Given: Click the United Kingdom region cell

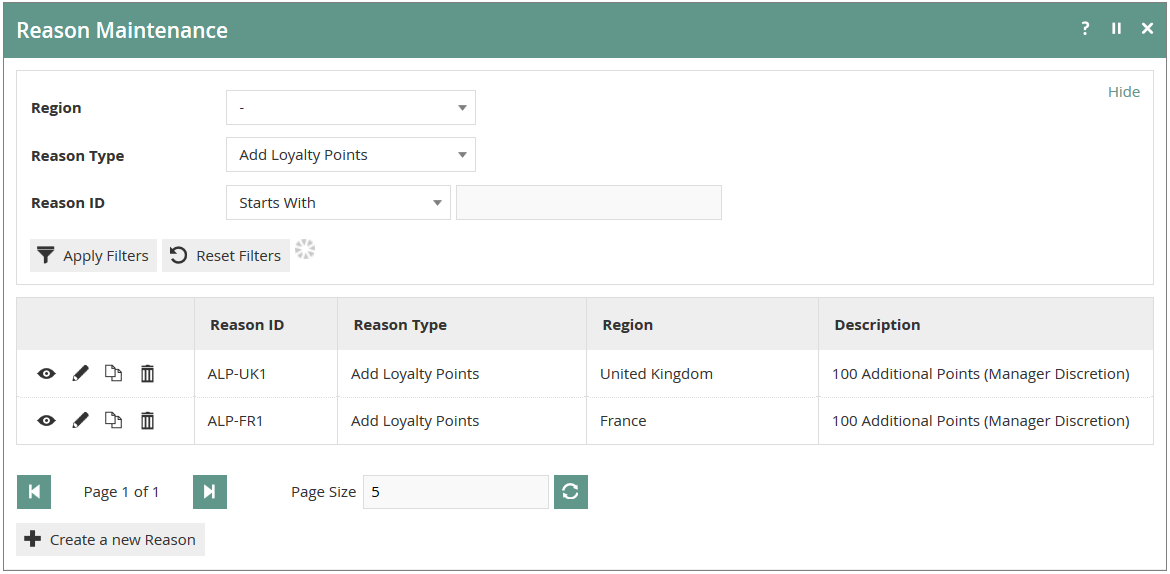Looking at the screenshot, I should point(702,373).
